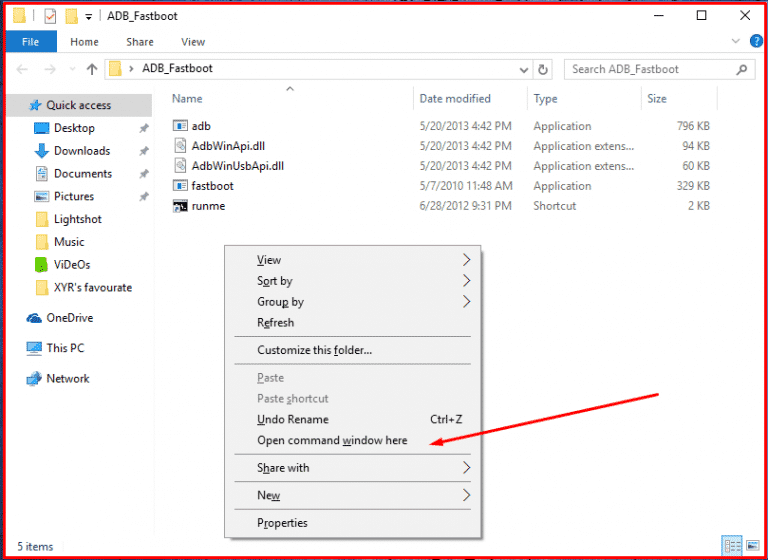Viewport: 768px width, 560px height.
Task: Click the adb application file icon
Action: 180,126
